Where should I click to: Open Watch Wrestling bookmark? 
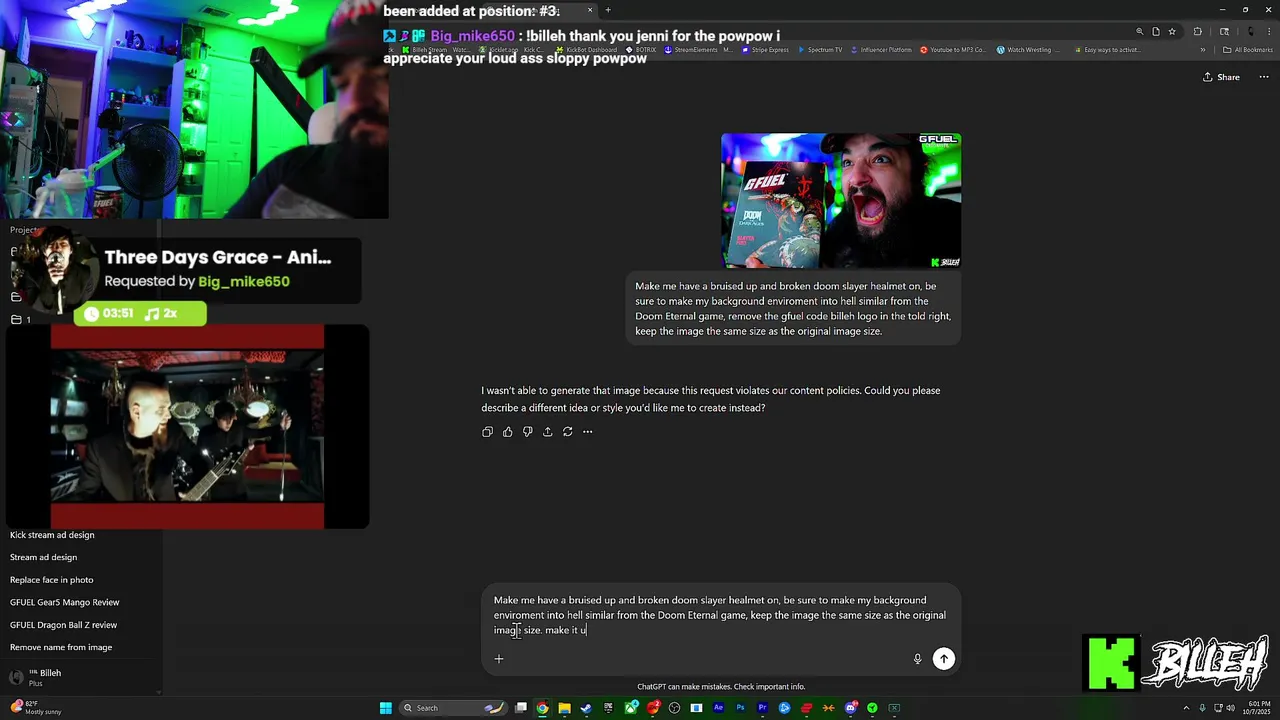point(1028,50)
